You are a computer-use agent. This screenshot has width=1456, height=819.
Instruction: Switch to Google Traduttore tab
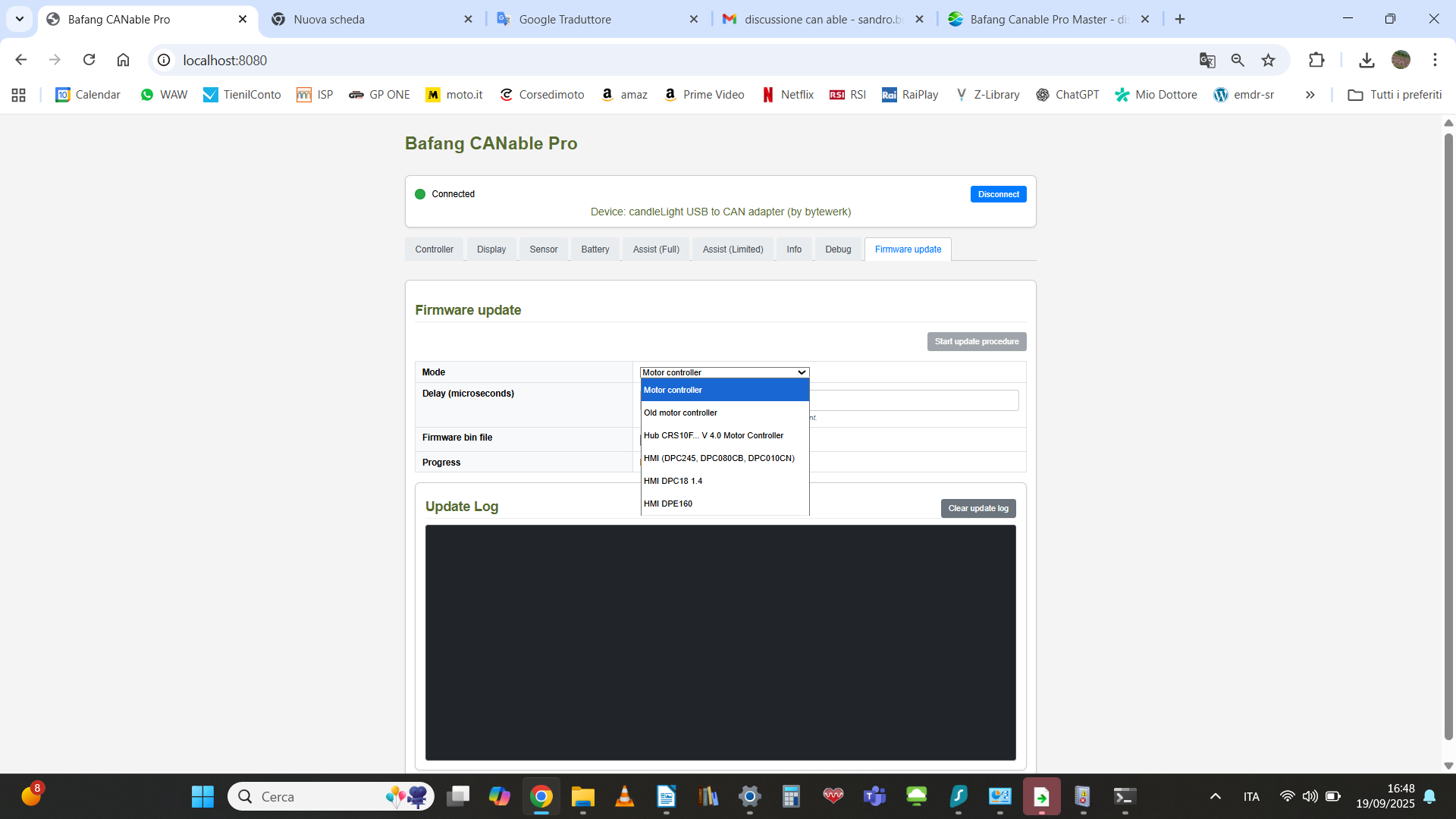597,19
